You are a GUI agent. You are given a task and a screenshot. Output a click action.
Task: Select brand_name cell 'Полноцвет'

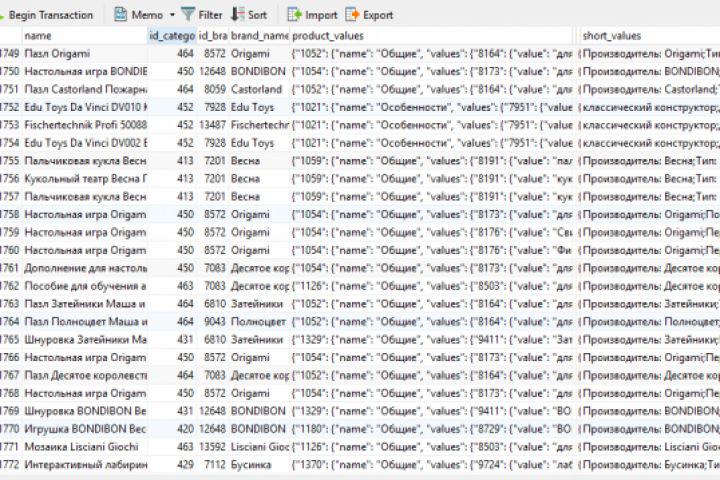pos(259,322)
